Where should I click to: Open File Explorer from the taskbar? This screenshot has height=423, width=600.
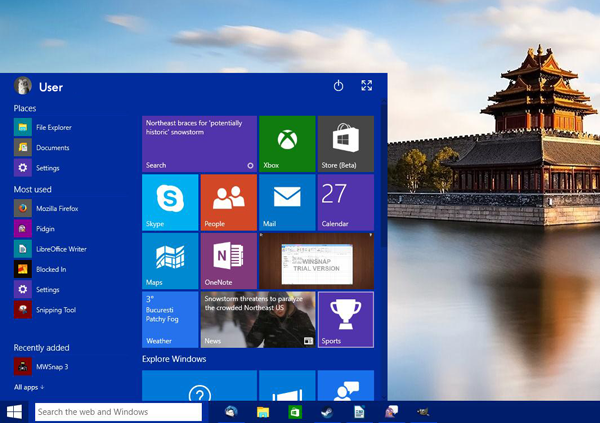click(x=263, y=412)
